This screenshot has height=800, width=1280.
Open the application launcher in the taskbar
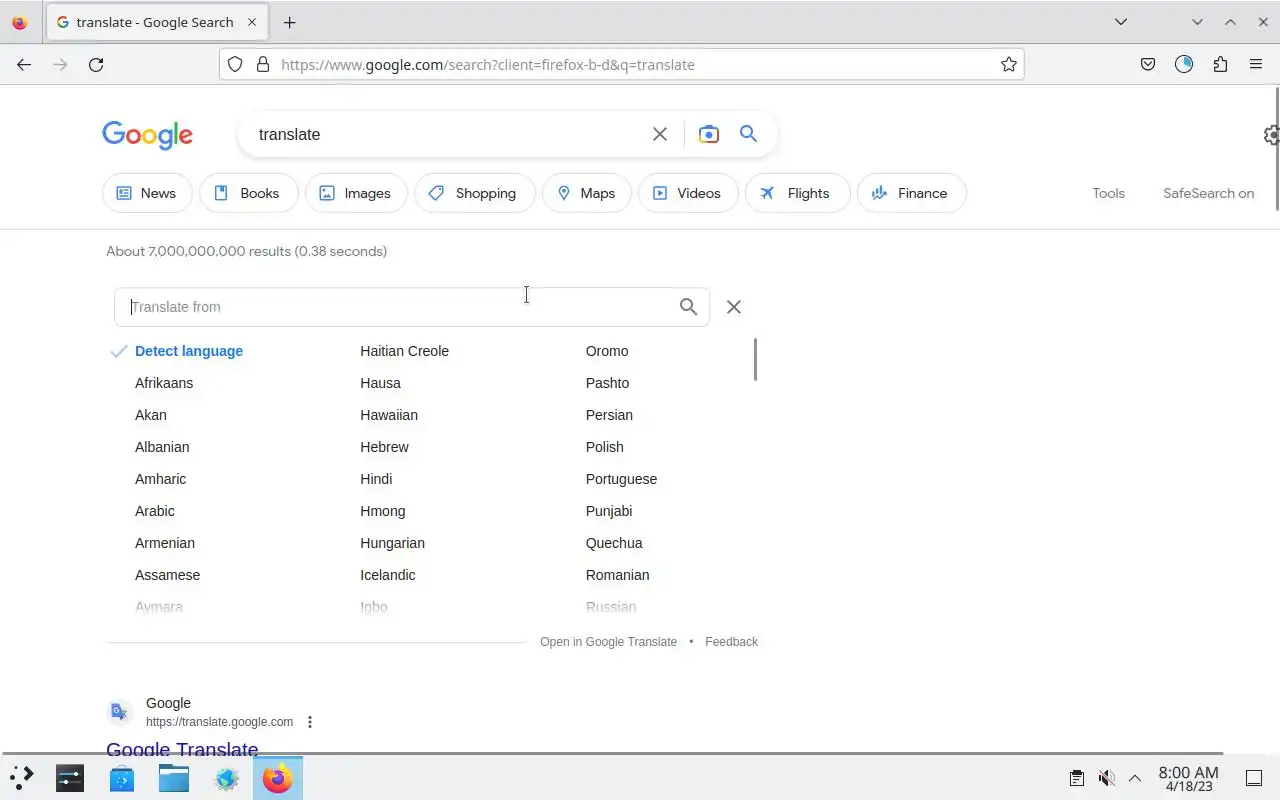[22, 778]
